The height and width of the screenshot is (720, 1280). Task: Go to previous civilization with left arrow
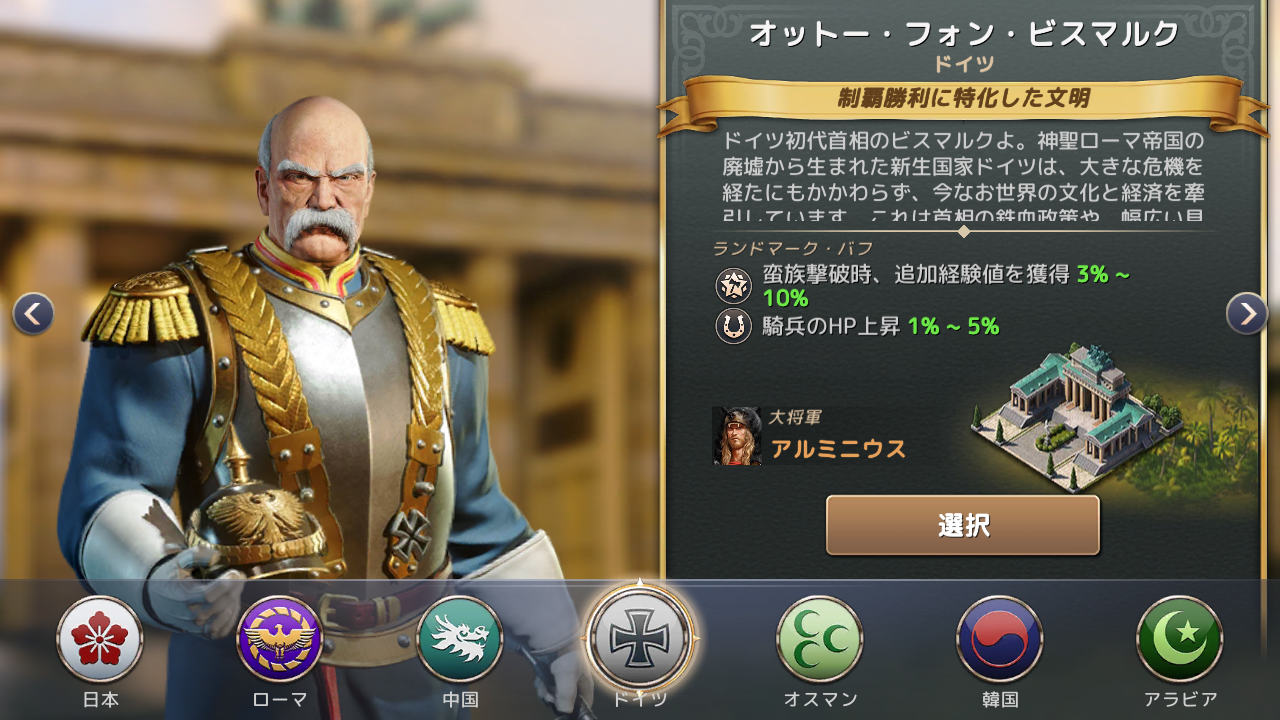[x=33, y=314]
